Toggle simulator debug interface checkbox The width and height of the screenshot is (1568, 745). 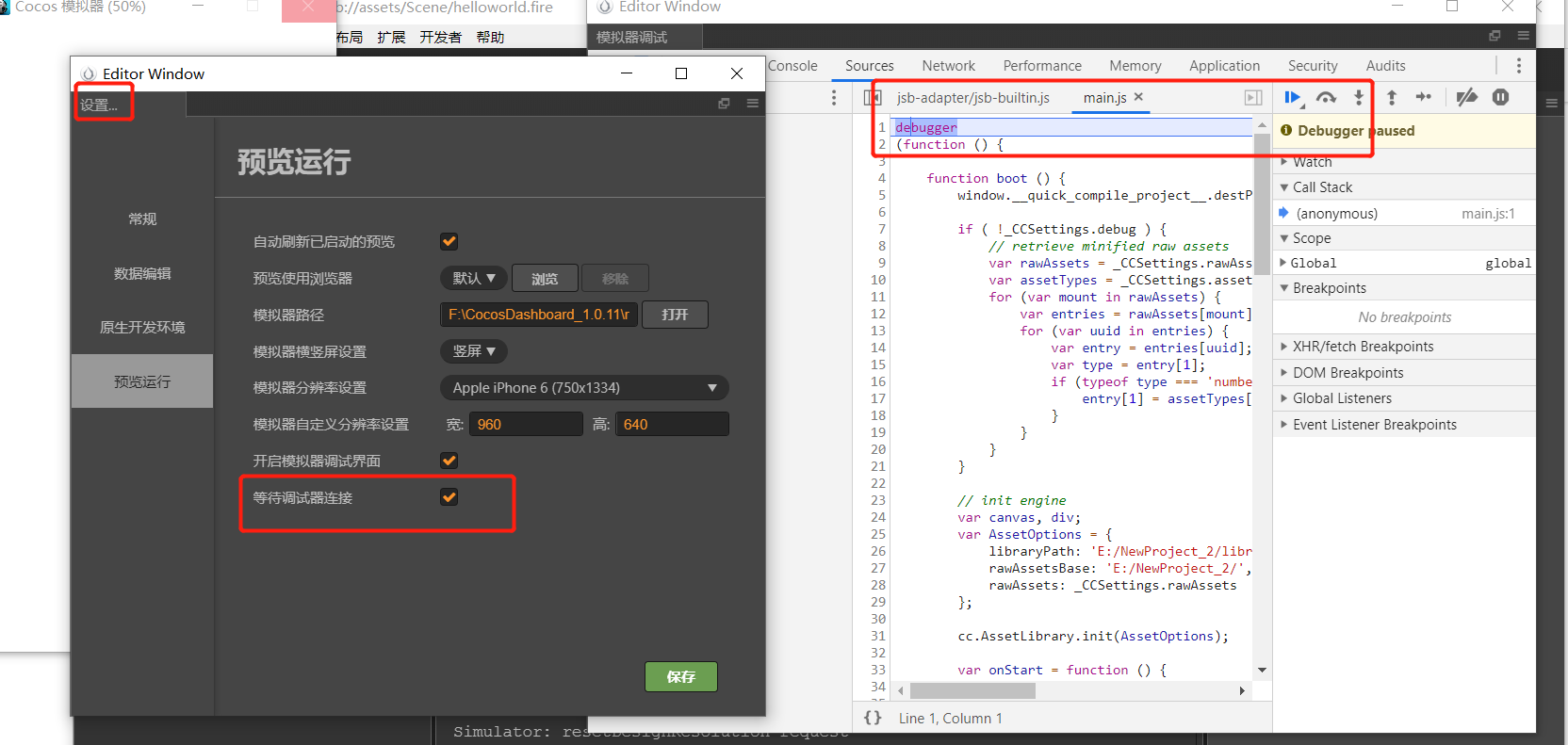(x=449, y=461)
